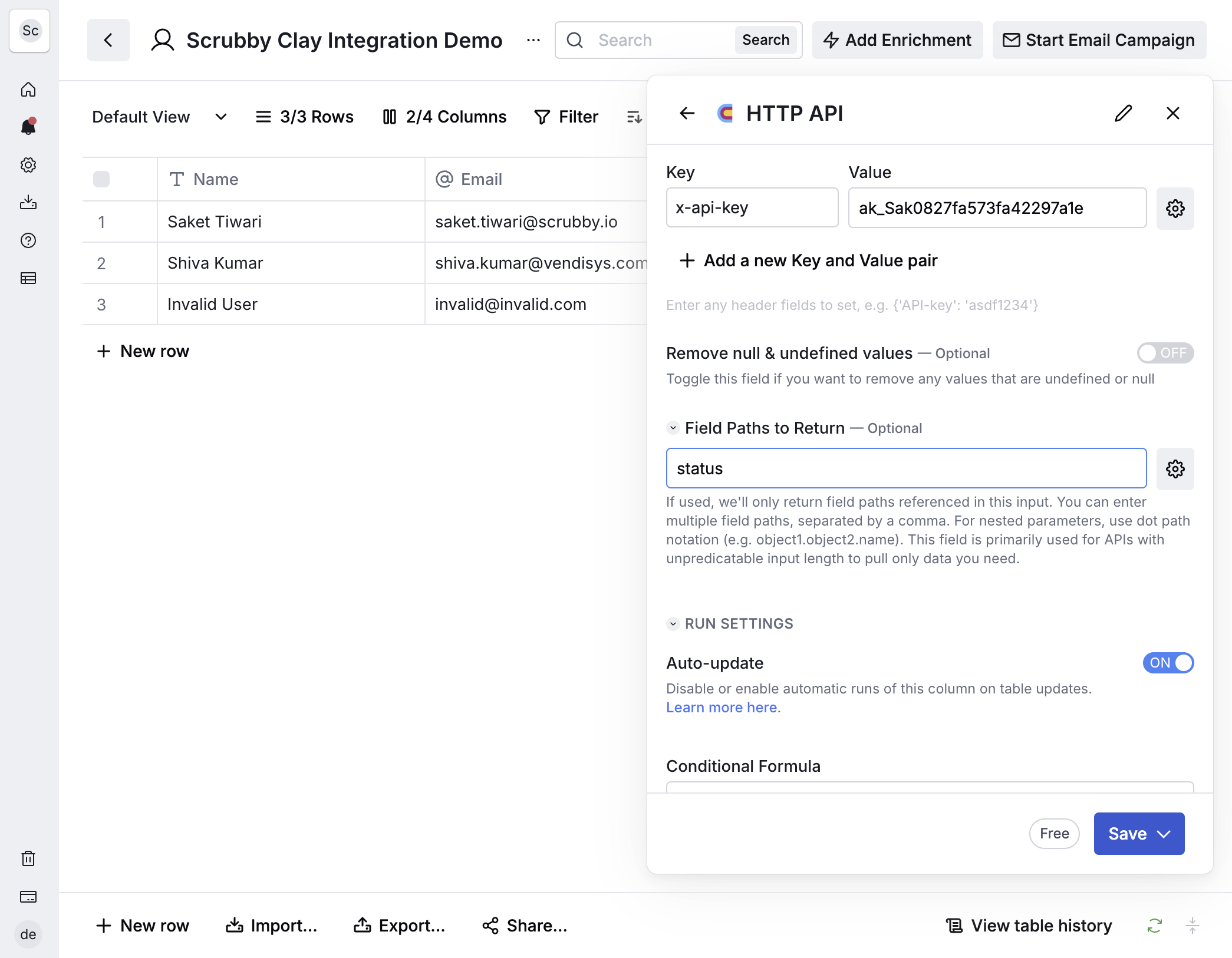Click Add Enrichment button

(897, 40)
